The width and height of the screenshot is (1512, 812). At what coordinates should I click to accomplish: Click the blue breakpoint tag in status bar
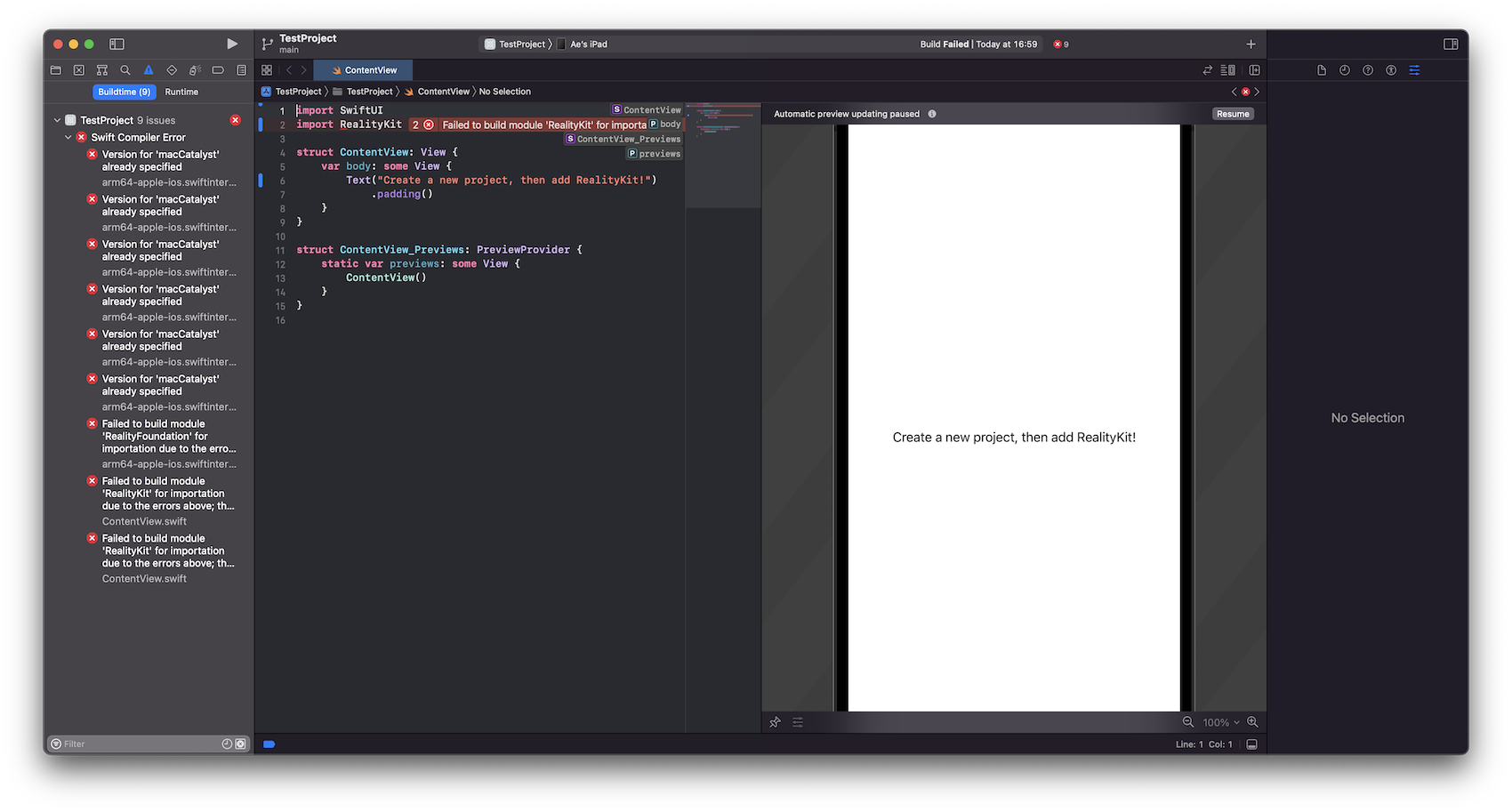(269, 744)
